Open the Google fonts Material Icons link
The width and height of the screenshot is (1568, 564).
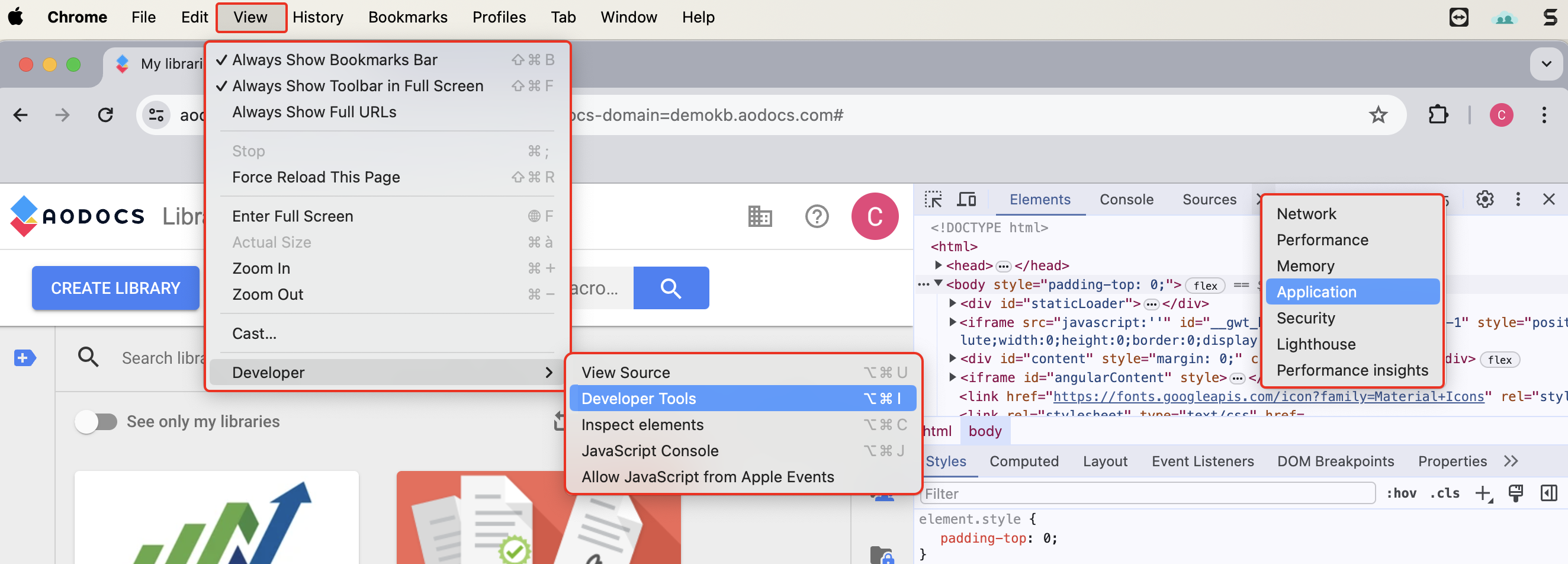click(1268, 397)
